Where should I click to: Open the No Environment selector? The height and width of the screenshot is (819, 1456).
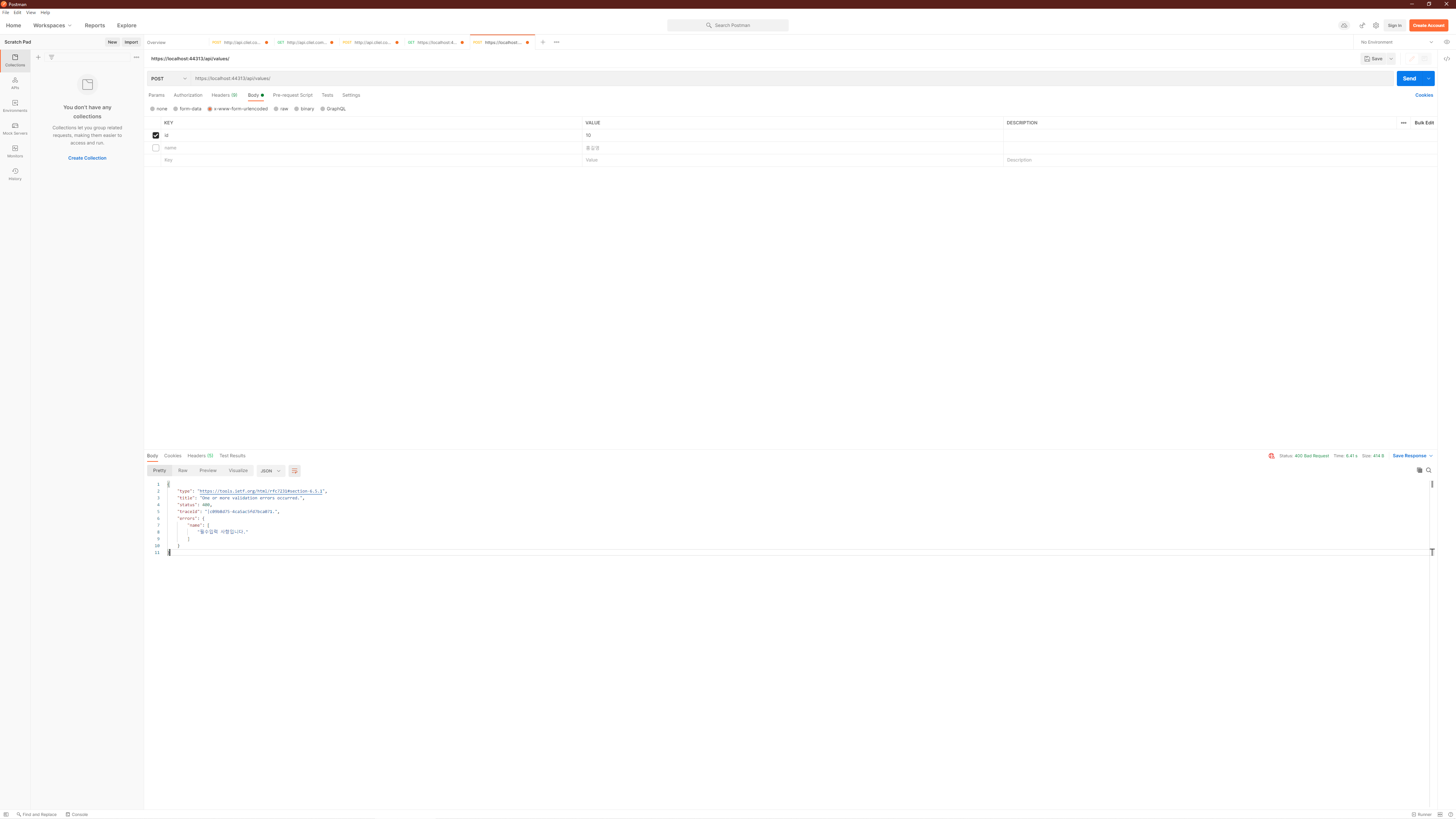[x=1396, y=42]
